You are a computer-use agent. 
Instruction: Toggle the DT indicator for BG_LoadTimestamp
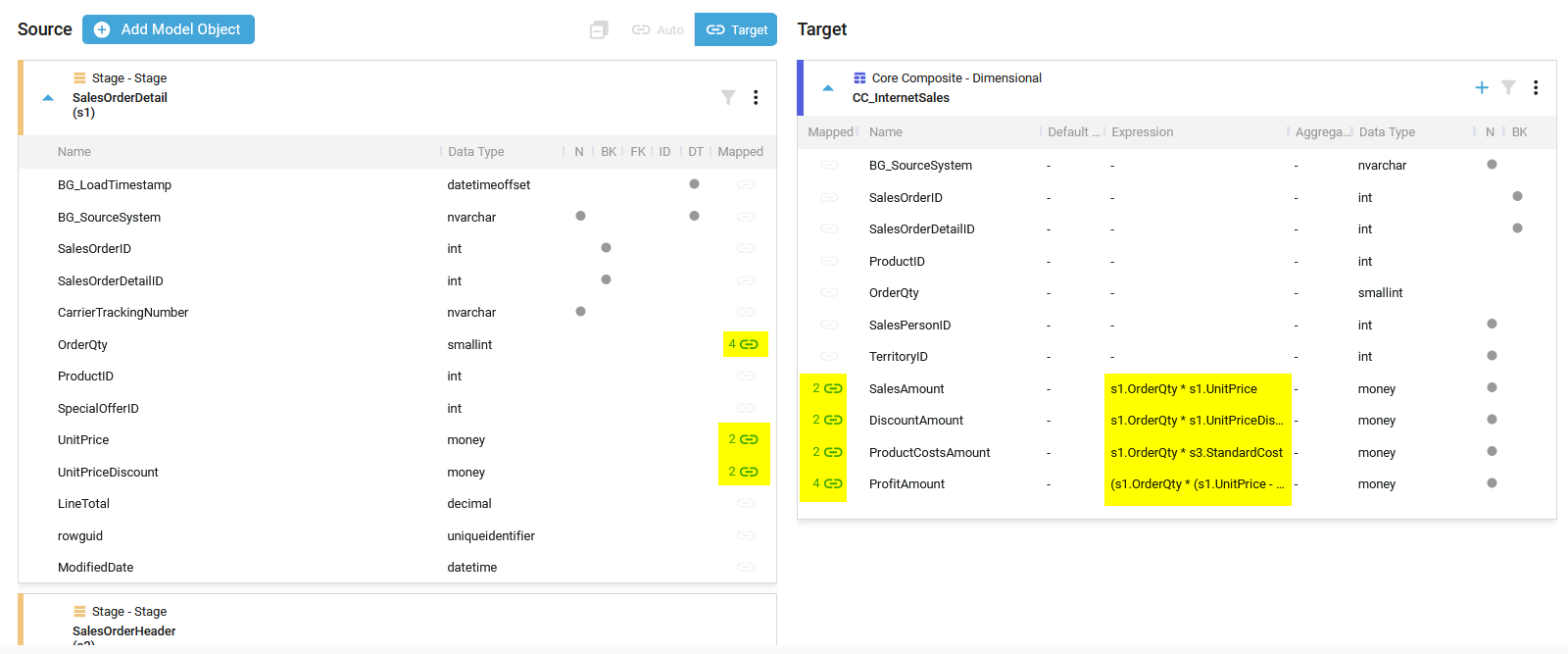(x=694, y=184)
